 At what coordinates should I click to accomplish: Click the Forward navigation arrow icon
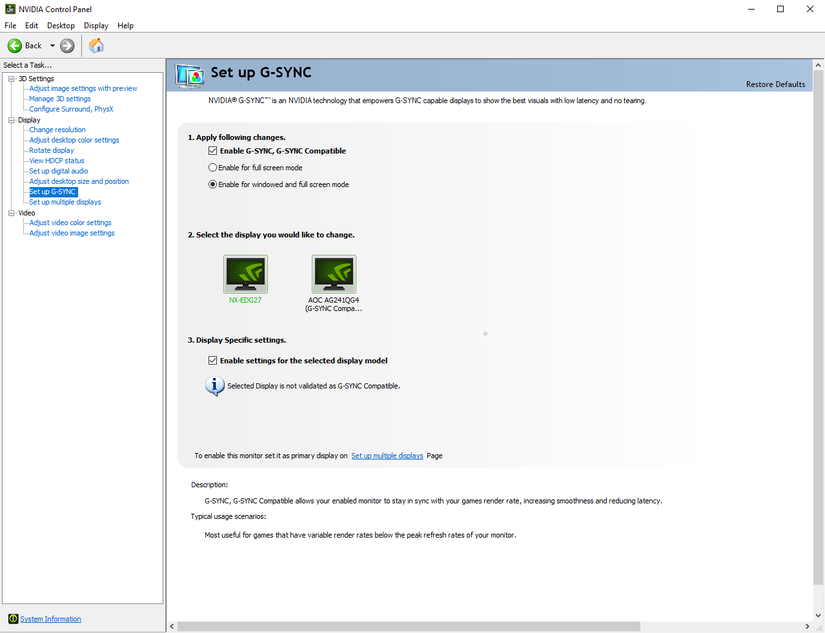tap(66, 45)
